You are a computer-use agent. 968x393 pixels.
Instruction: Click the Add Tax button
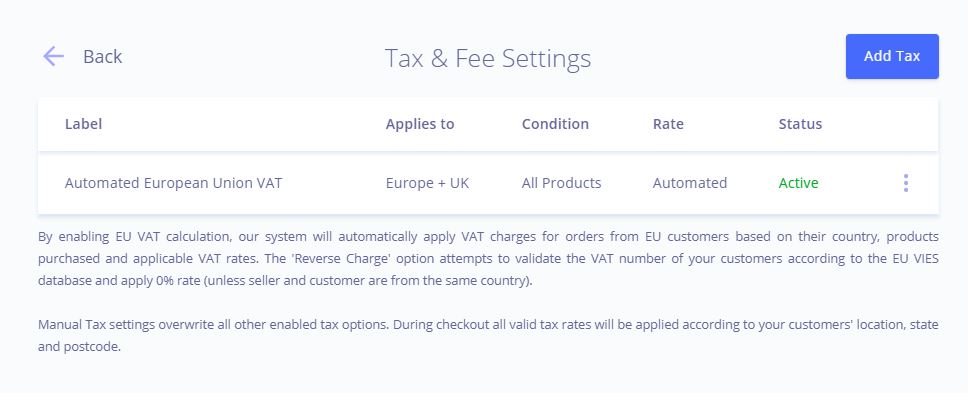click(892, 56)
